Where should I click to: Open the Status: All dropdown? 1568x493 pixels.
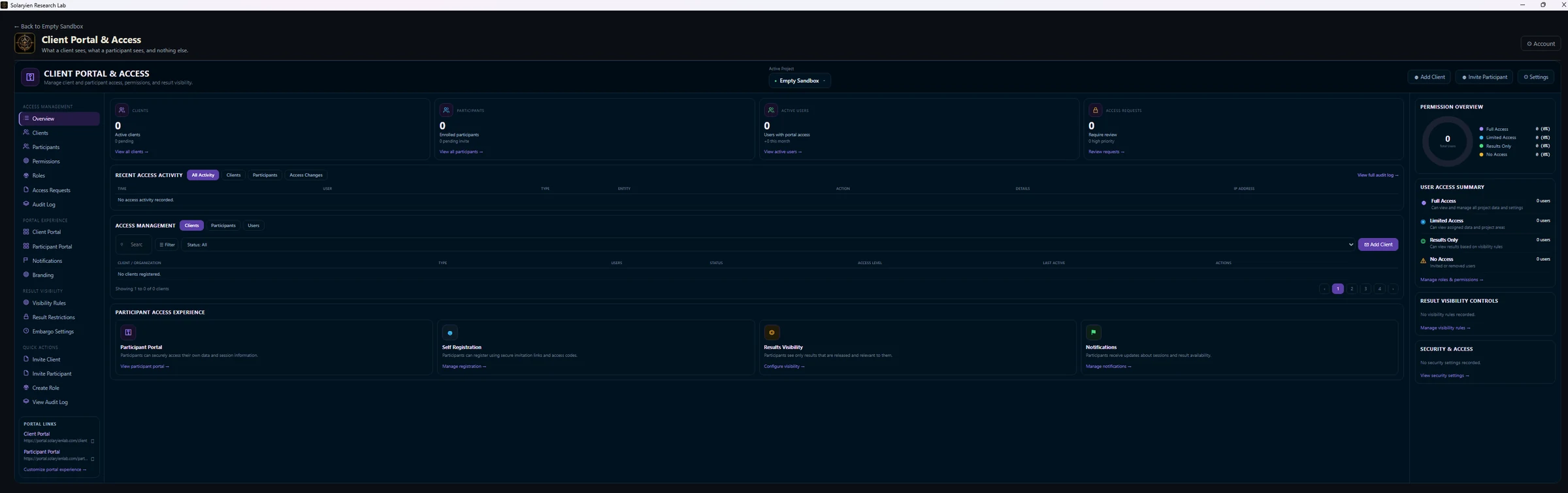768,245
